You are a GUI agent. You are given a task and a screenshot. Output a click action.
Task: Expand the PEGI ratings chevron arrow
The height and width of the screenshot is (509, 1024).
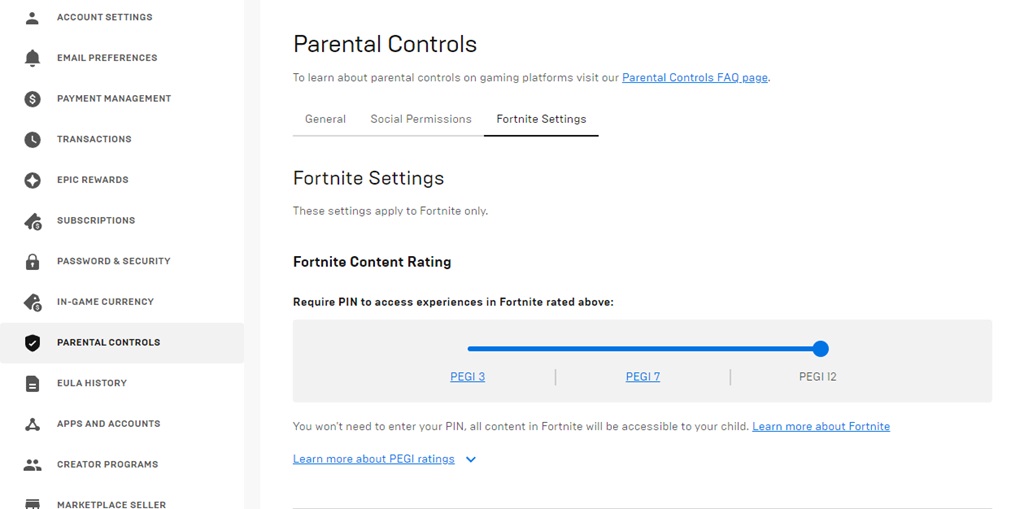[x=471, y=459]
